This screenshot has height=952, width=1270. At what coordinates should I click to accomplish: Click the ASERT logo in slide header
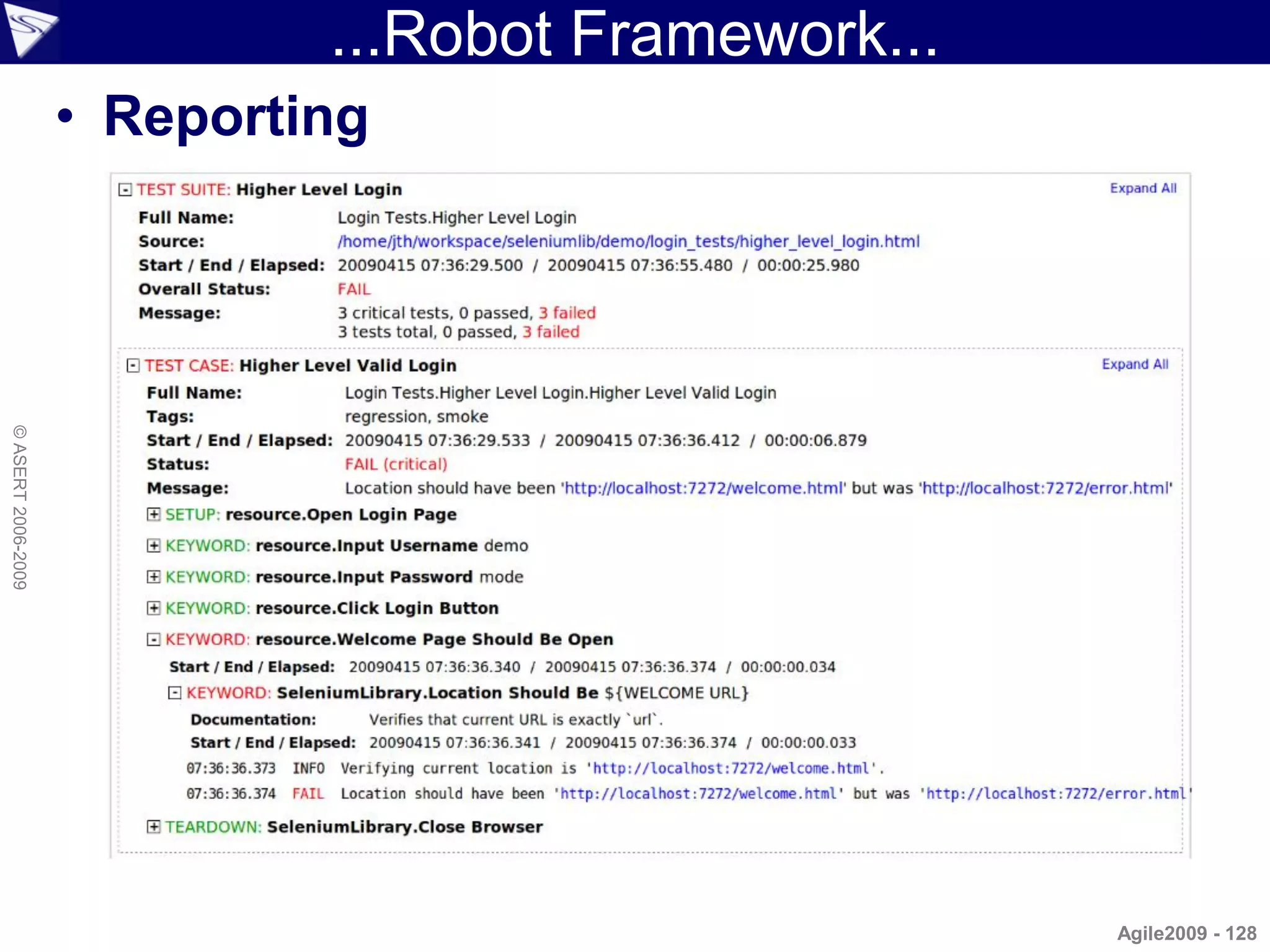[30, 30]
